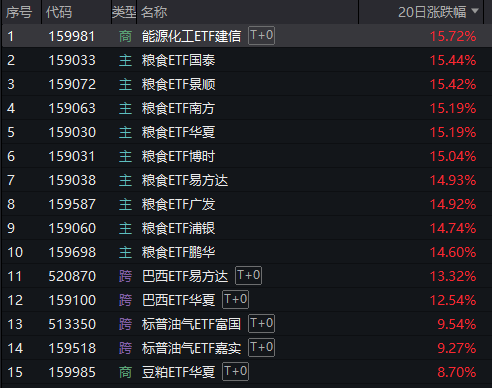This screenshot has width=492, height=388.
Task: Click the 9.27% change value
Action: coord(457,348)
